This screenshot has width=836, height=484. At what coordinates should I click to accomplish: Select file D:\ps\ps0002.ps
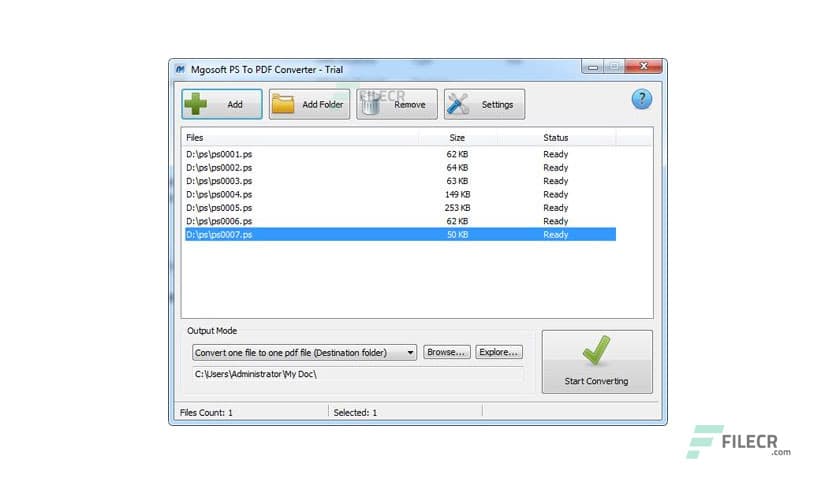pyautogui.click(x=219, y=167)
